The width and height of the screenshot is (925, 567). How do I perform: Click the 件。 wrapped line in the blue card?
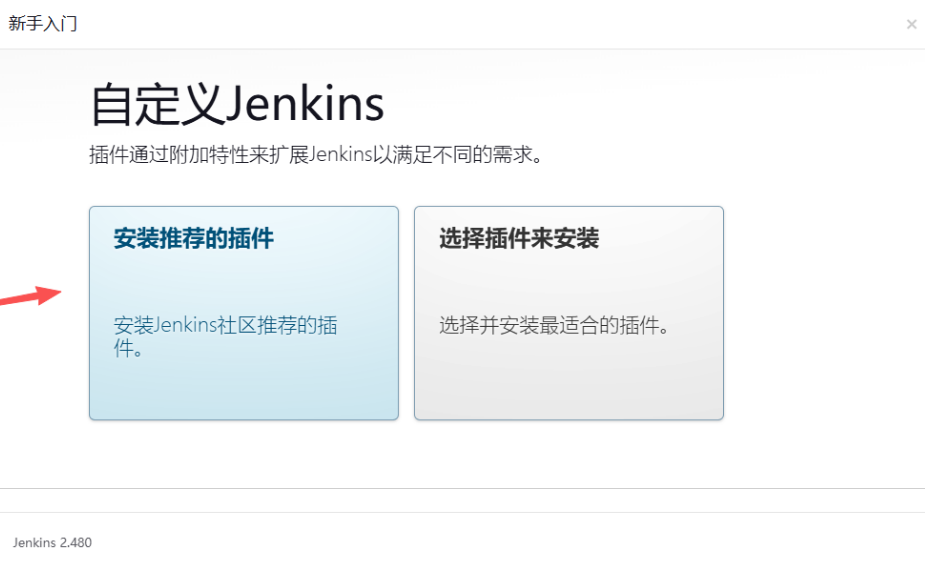click(x=128, y=348)
